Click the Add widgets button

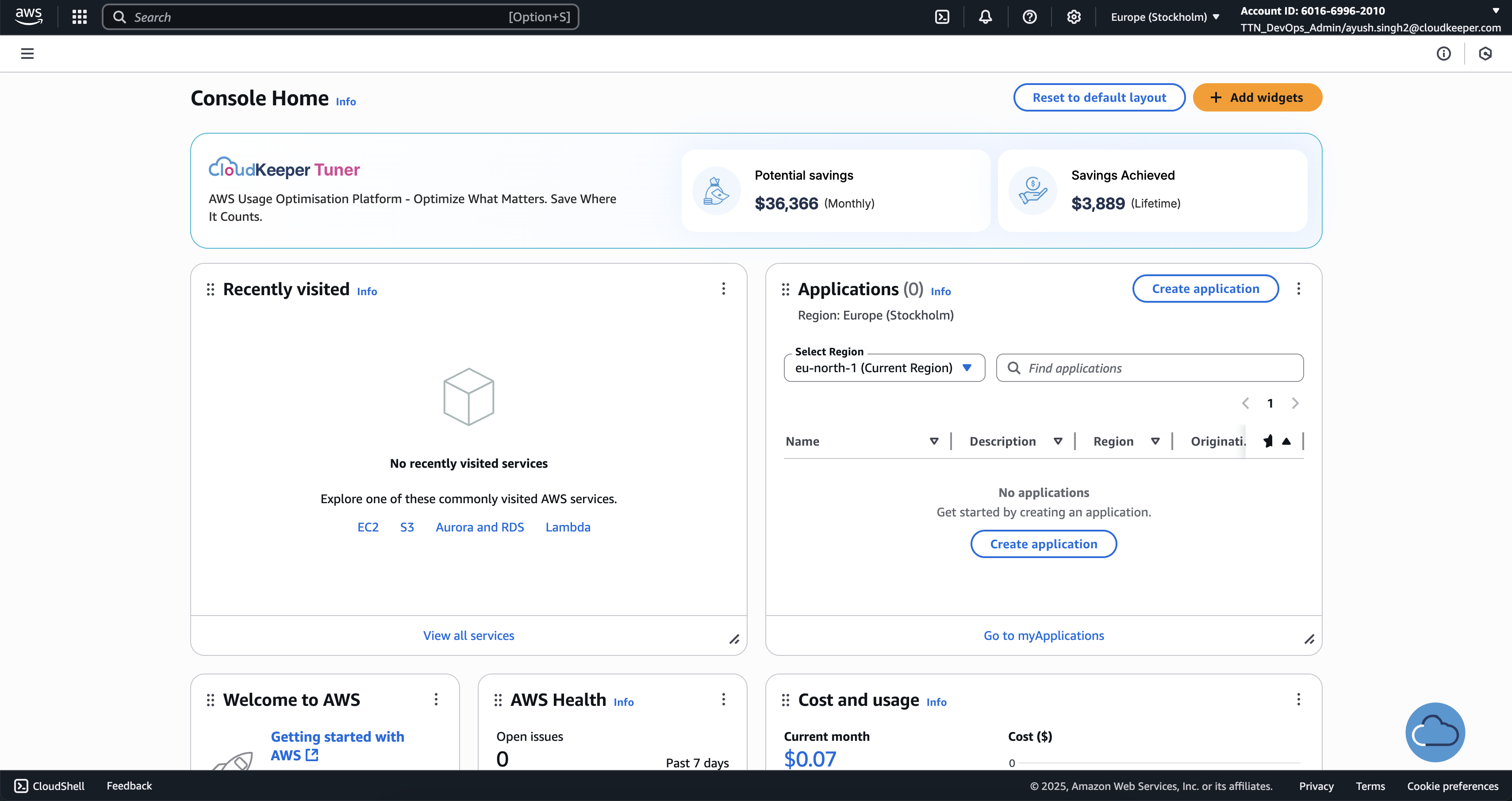(1257, 97)
